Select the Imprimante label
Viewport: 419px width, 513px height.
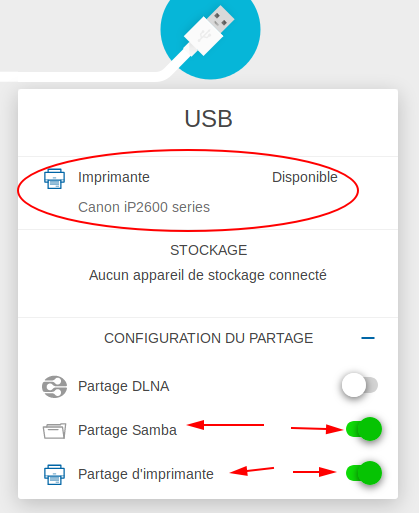[114, 177]
